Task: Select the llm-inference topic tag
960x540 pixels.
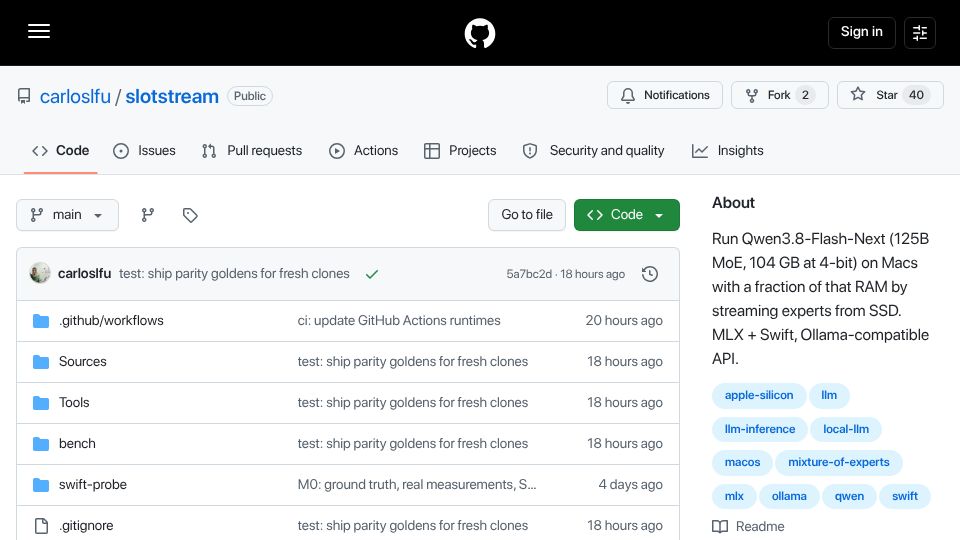Action: (x=760, y=429)
